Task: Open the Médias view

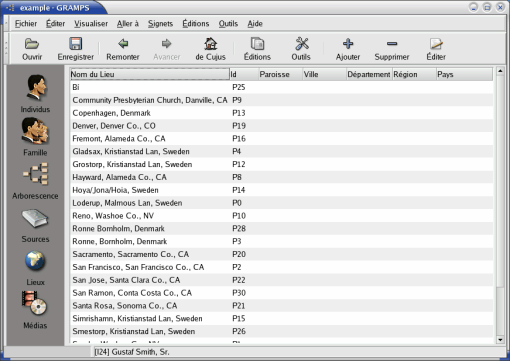Action: click(35, 310)
